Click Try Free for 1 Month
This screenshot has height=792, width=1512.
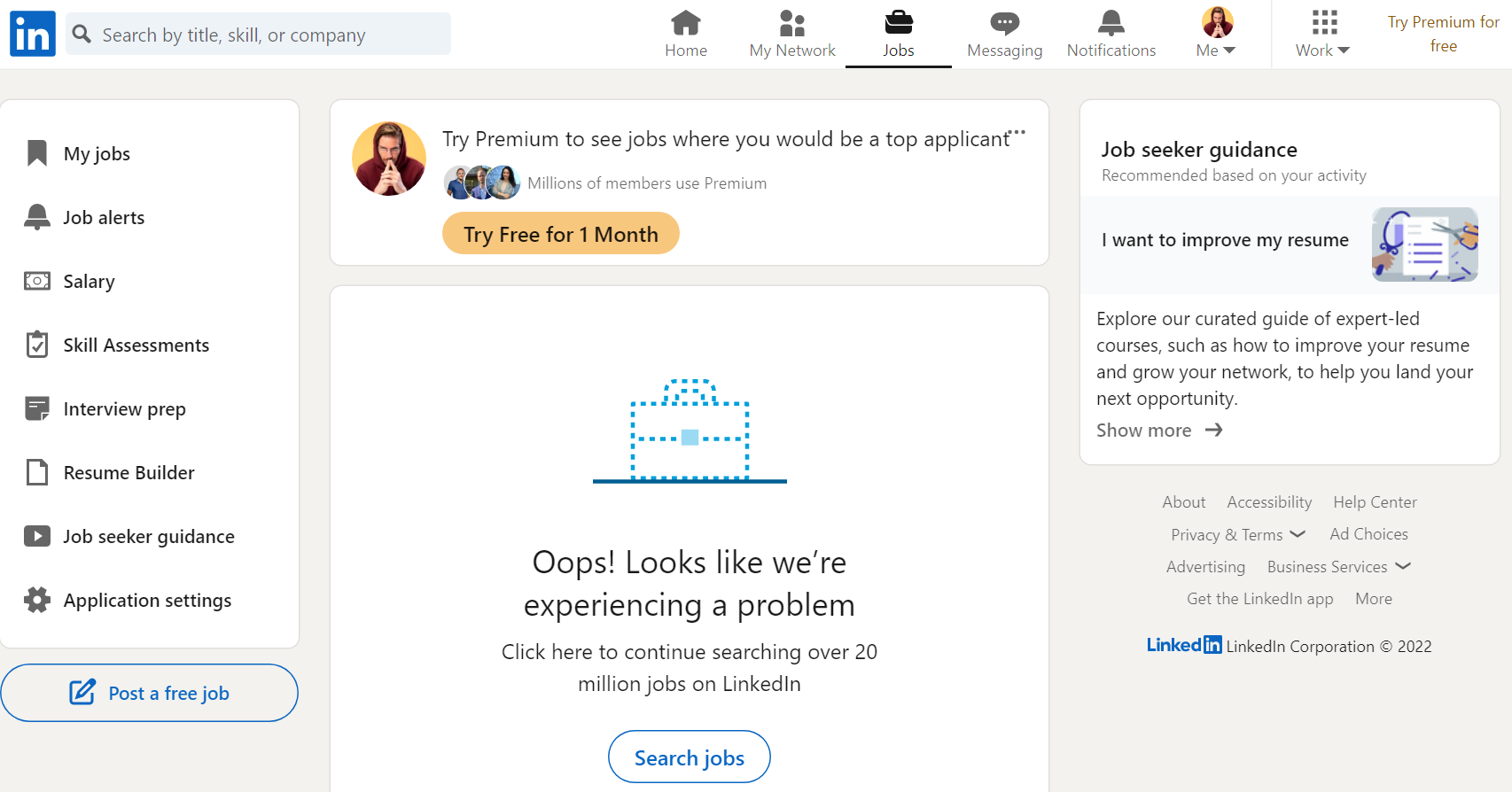(560, 234)
